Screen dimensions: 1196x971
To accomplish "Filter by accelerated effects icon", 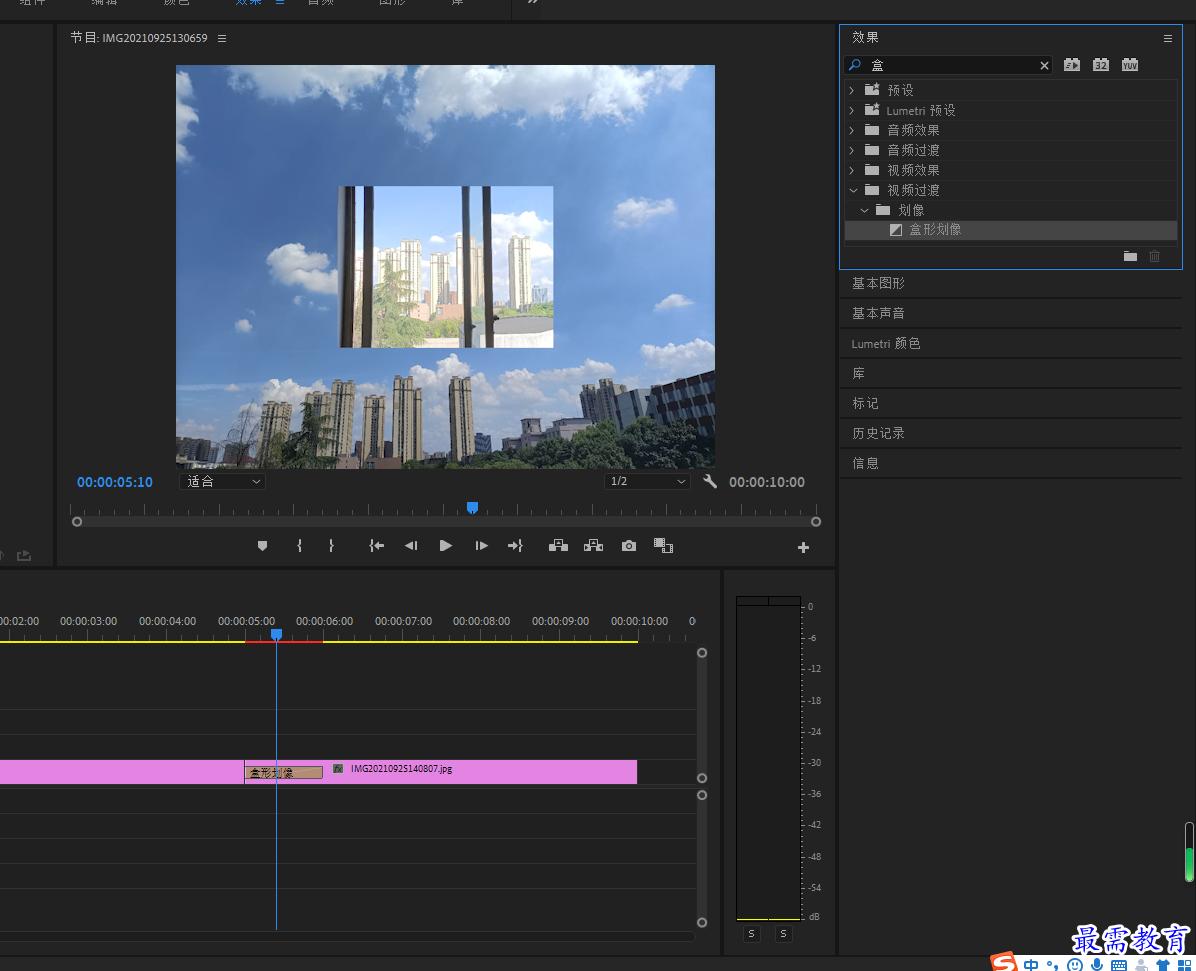I will (1072, 65).
